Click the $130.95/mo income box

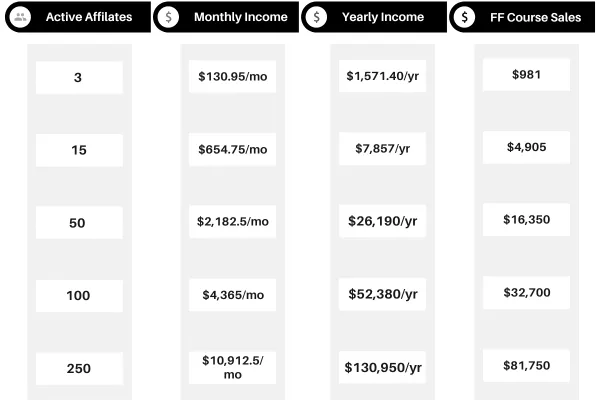coord(233,77)
